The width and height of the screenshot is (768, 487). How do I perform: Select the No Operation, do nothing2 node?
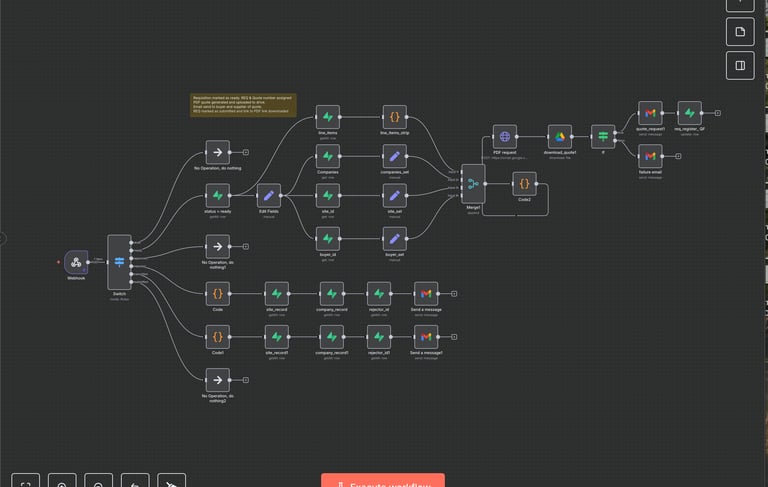(217, 380)
